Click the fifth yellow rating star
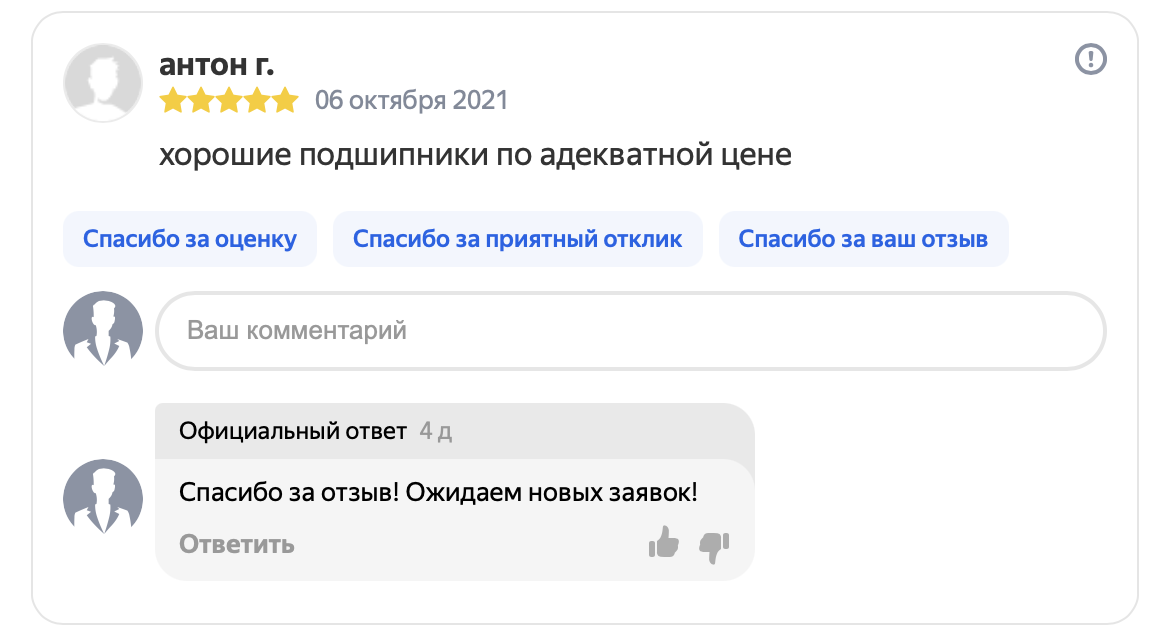The height and width of the screenshot is (635, 1162). tap(285, 100)
